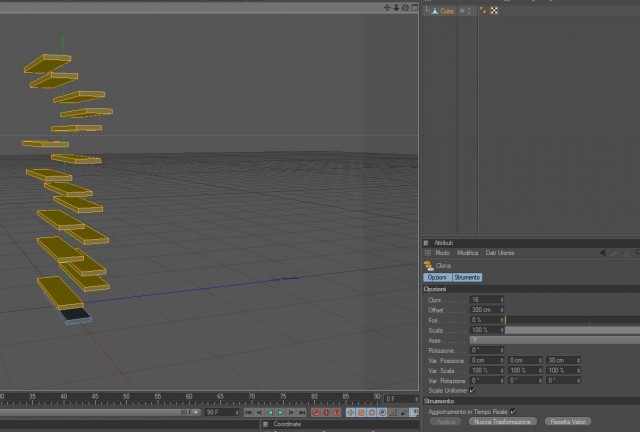The height and width of the screenshot is (432, 640).
Task: Toggle Aggiornamento in Tempo Reale checkbox
Action: [x=513, y=412]
